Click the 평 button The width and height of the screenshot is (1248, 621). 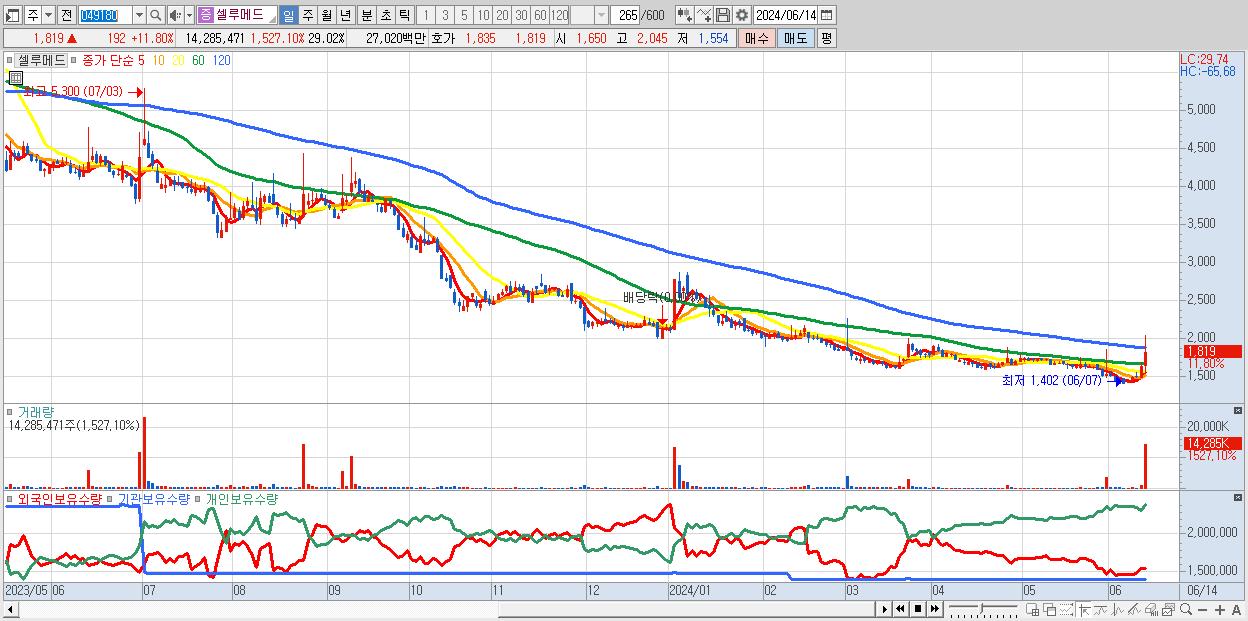coord(826,38)
